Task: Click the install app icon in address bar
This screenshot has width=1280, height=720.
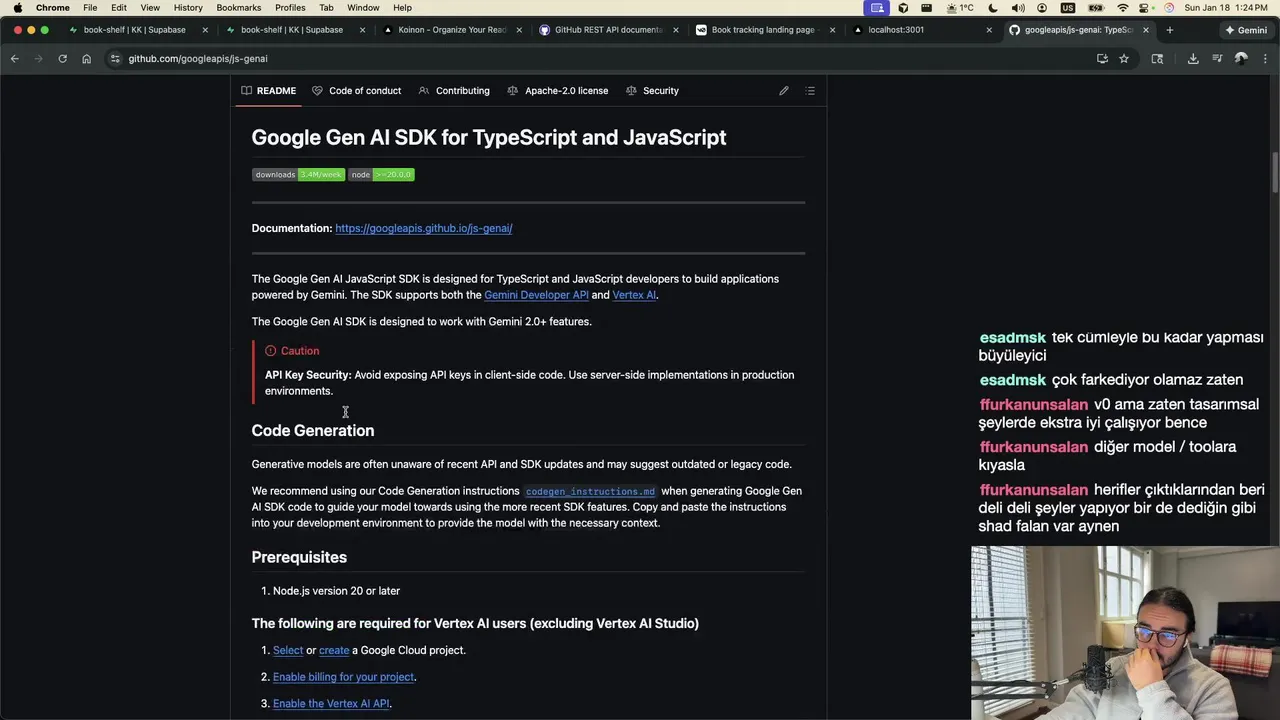Action: [x=1102, y=59]
